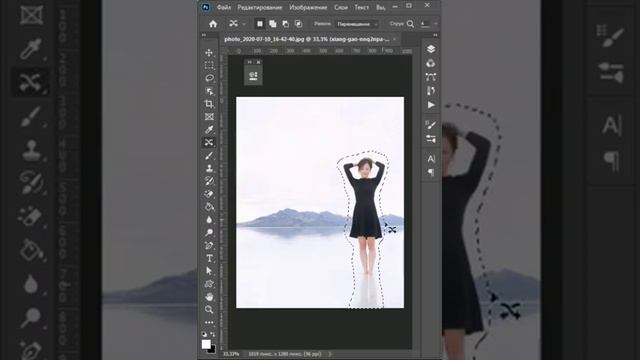Click the zoom percentage field in status bar
640x360 pixels.
coord(231,354)
